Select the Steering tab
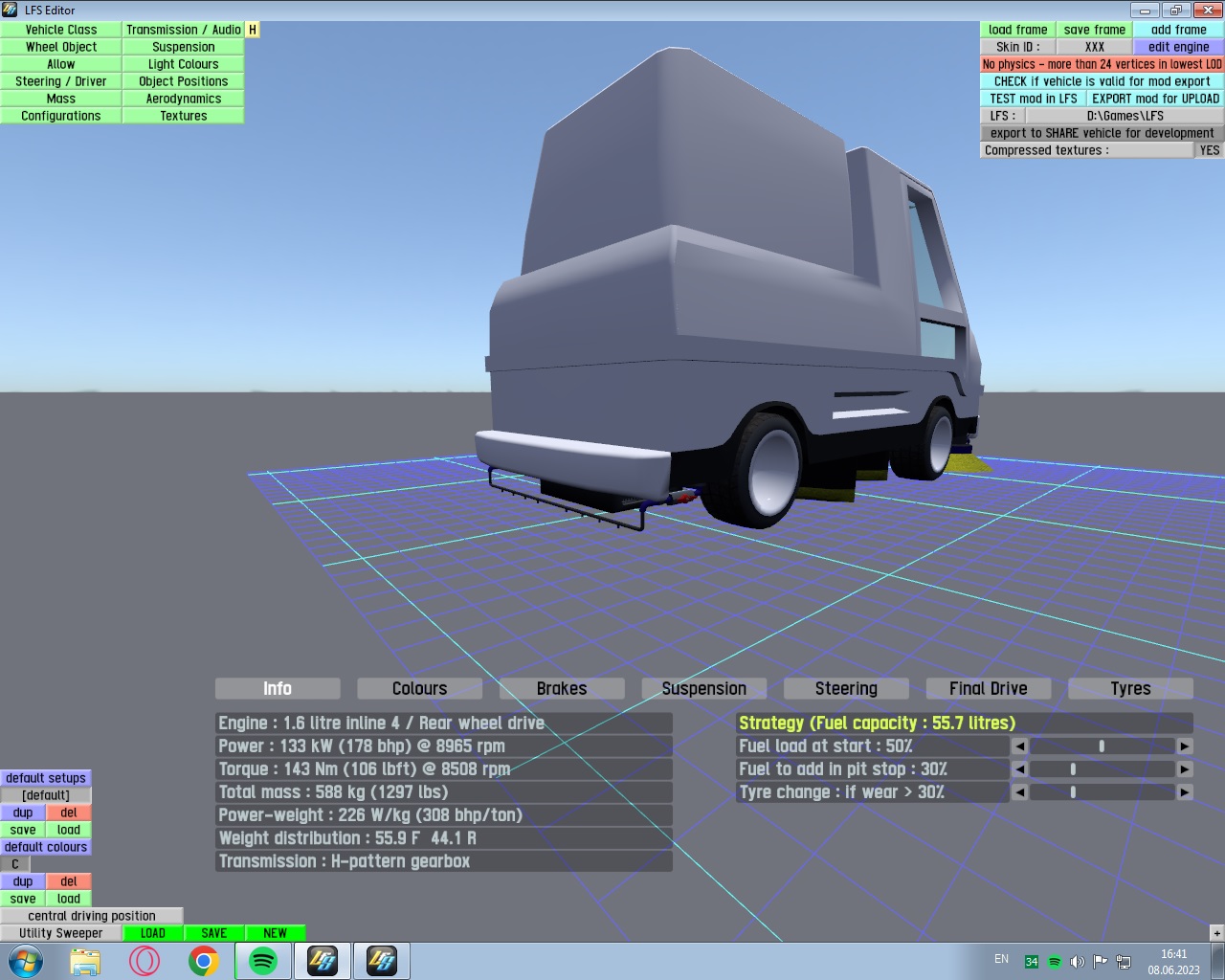Image resolution: width=1225 pixels, height=980 pixels. click(846, 689)
